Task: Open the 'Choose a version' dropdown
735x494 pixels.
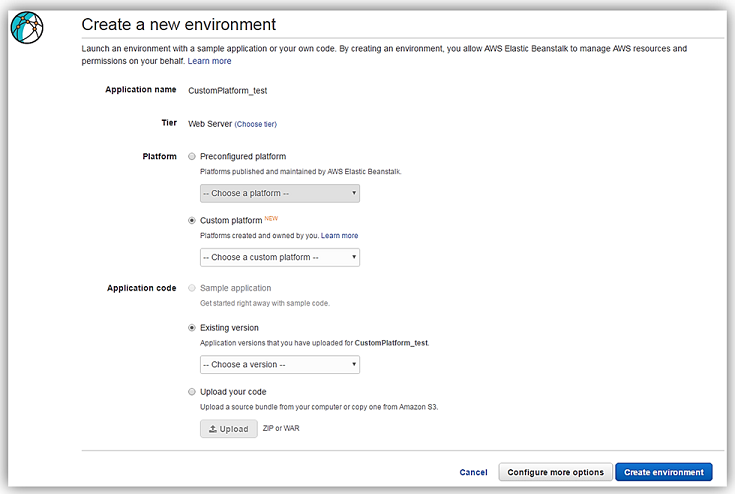Action: [x=279, y=365]
